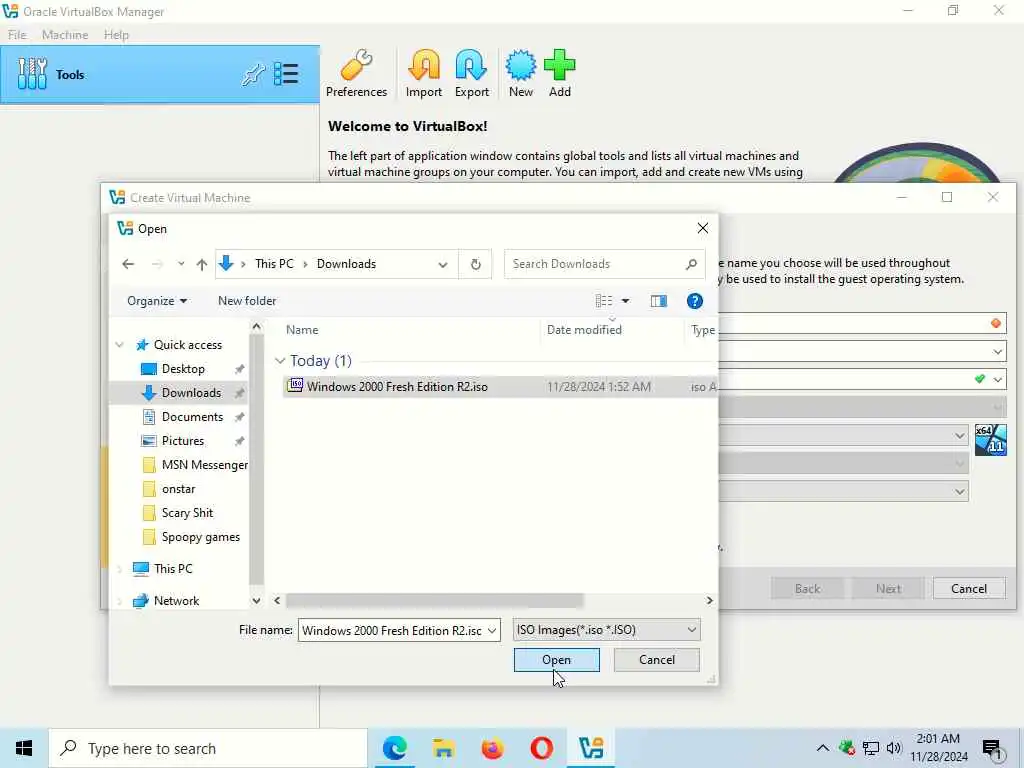Cancel the Open file dialog
This screenshot has height=768, width=1024.
[x=656, y=660]
